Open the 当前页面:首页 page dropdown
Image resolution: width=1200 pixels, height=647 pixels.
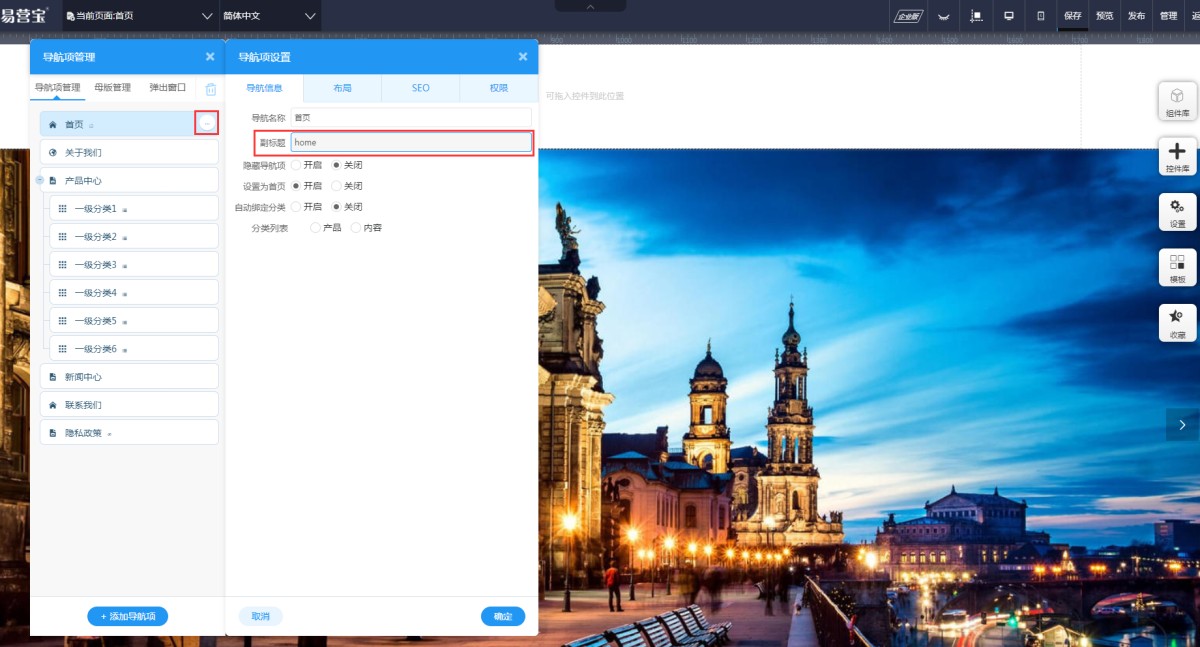coord(139,16)
